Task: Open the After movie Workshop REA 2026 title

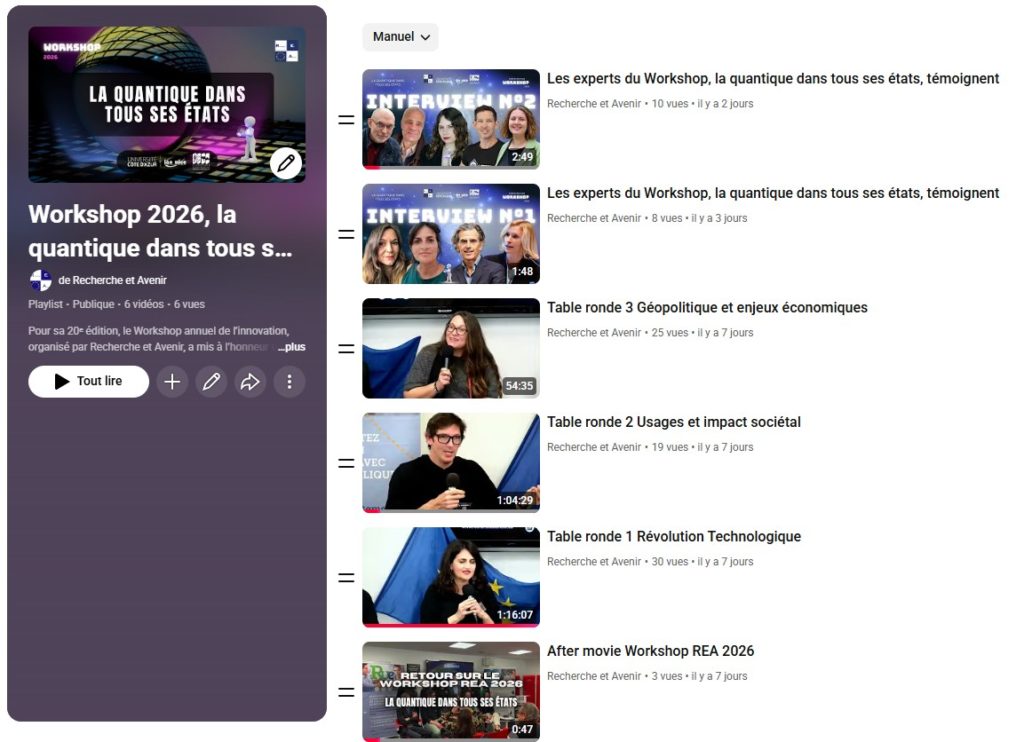Action: click(x=650, y=651)
